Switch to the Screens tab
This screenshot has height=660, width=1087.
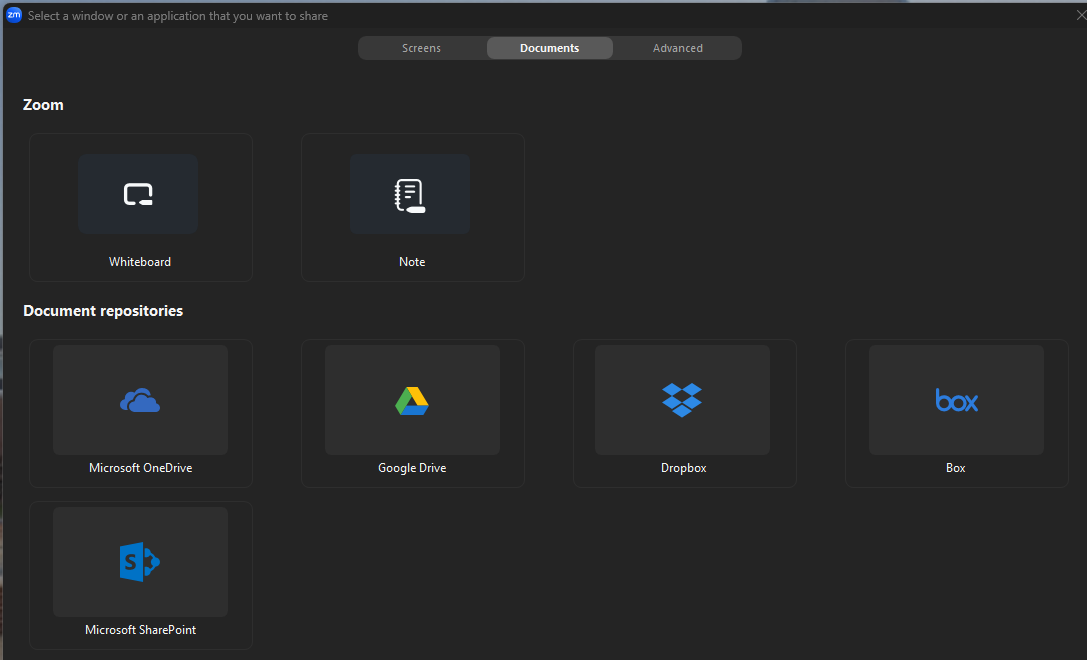tap(421, 48)
